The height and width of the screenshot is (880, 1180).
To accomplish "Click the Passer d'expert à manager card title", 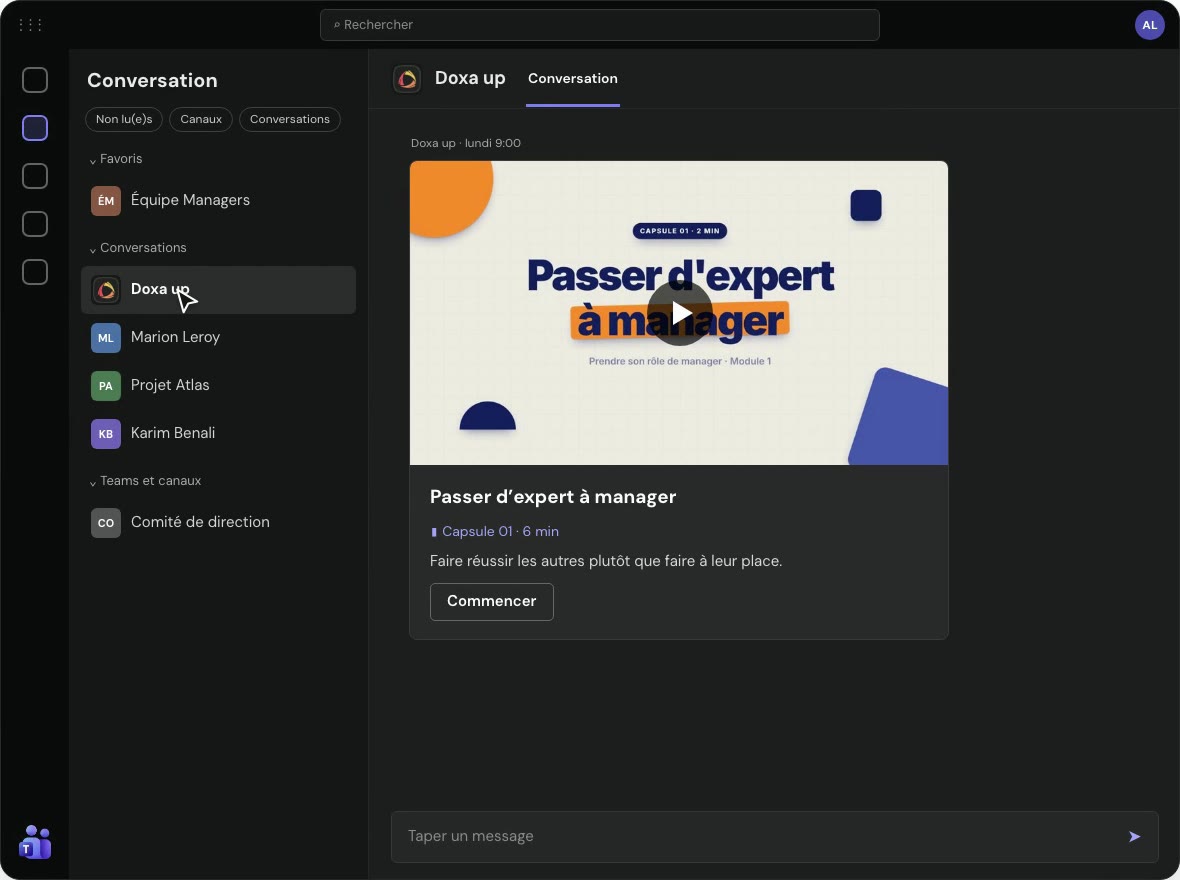I will pos(553,497).
